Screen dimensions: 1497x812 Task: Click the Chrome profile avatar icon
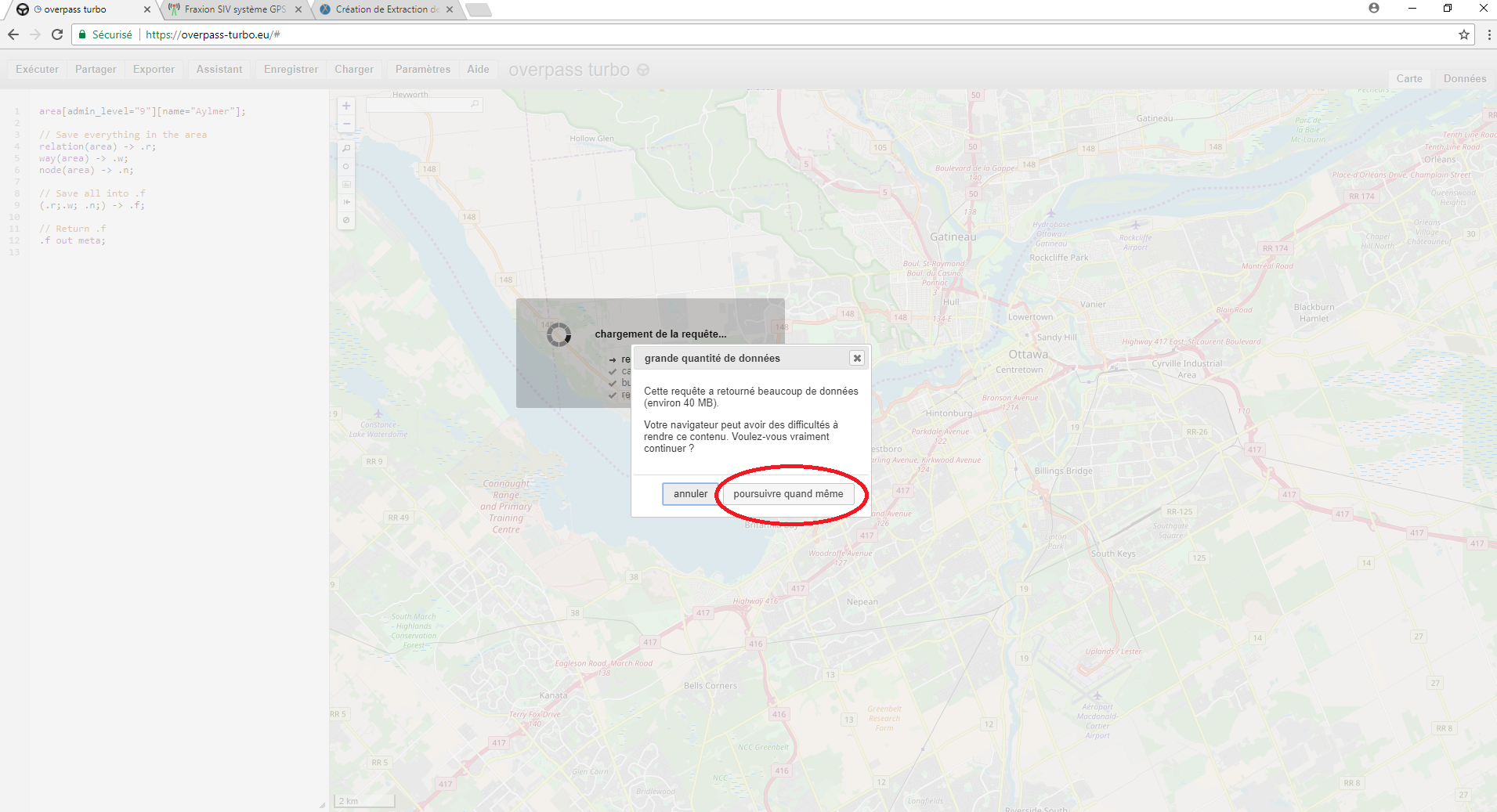click(x=1374, y=8)
